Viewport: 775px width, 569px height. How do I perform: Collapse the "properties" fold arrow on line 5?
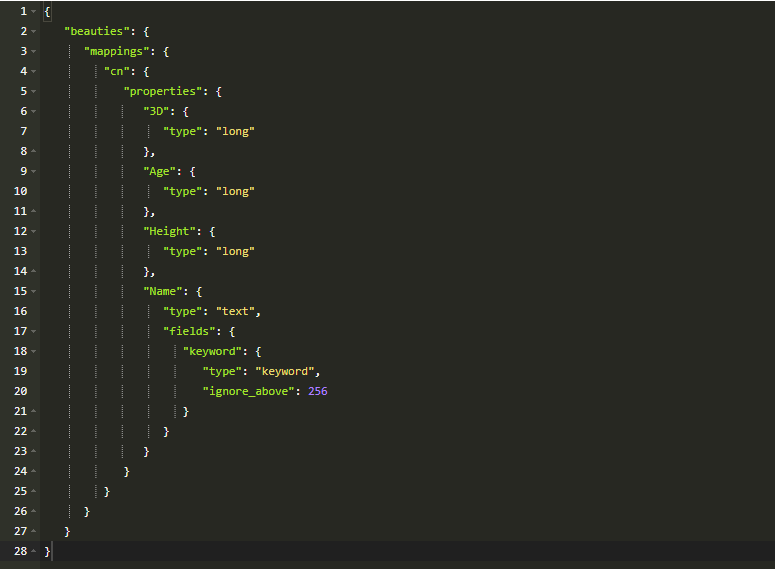[34, 91]
